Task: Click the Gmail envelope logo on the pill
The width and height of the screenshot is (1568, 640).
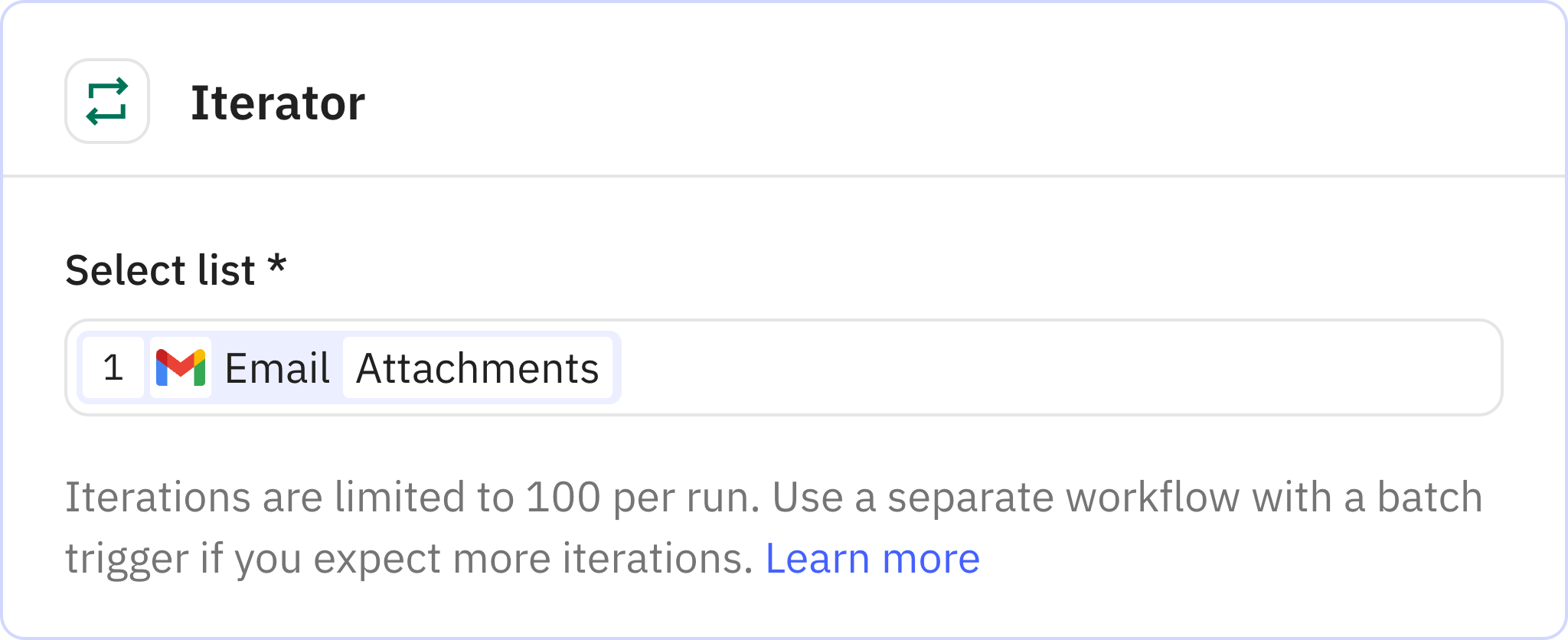Action: pos(181,369)
